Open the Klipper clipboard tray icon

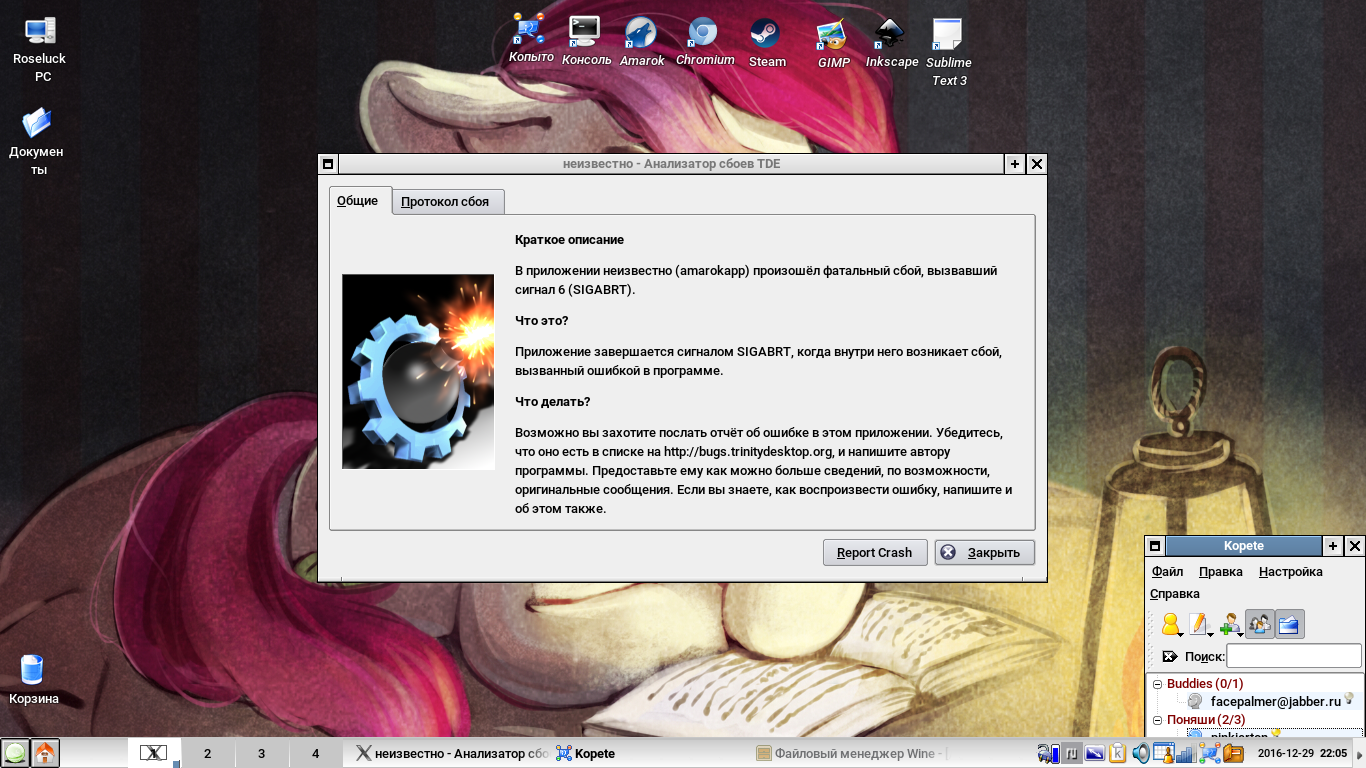pos(1118,753)
